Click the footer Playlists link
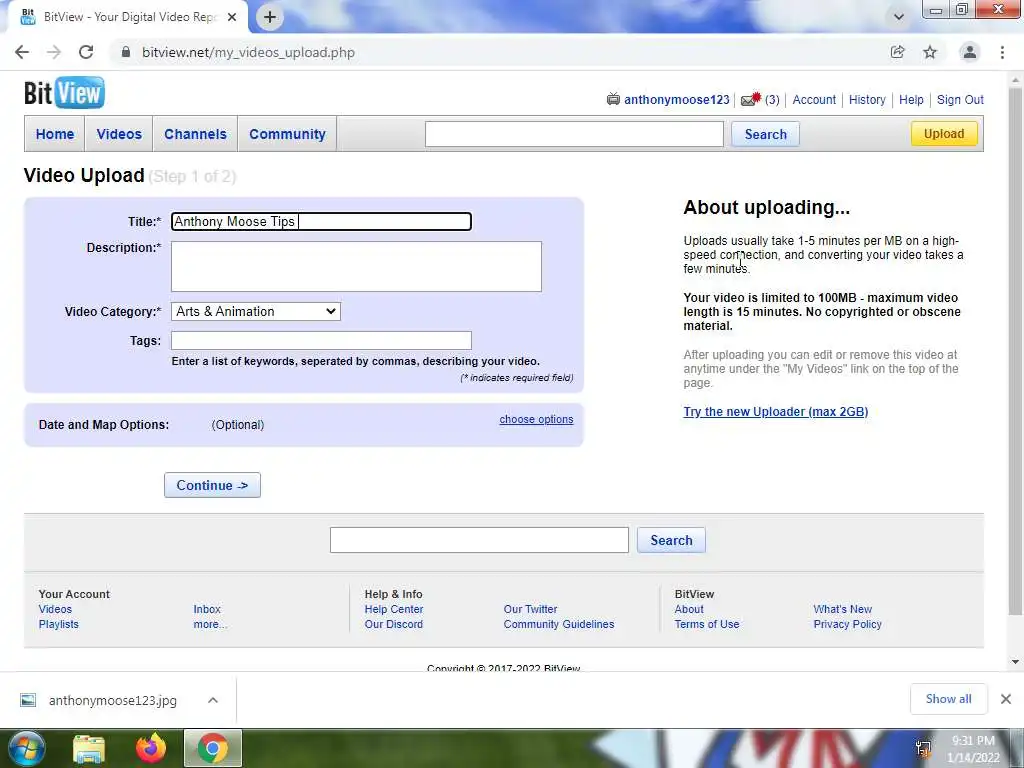1024x768 pixels. tap(58, 624)
